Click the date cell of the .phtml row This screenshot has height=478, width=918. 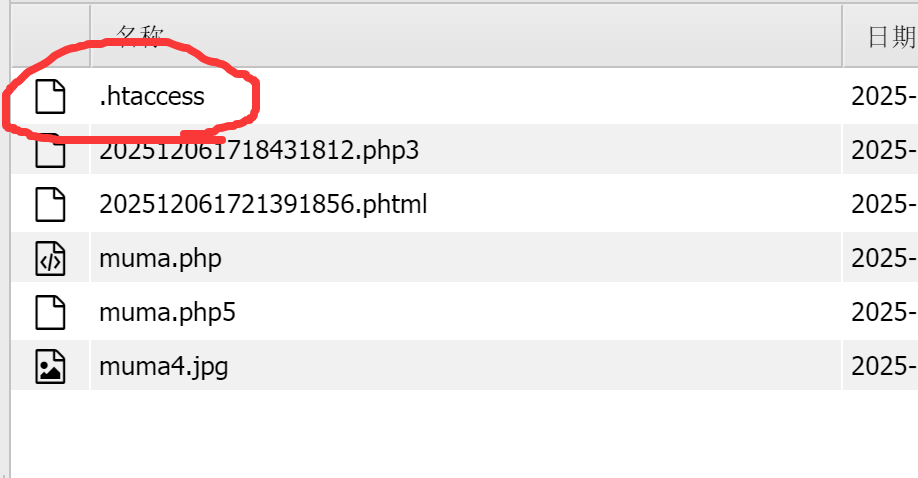point(883,205)
